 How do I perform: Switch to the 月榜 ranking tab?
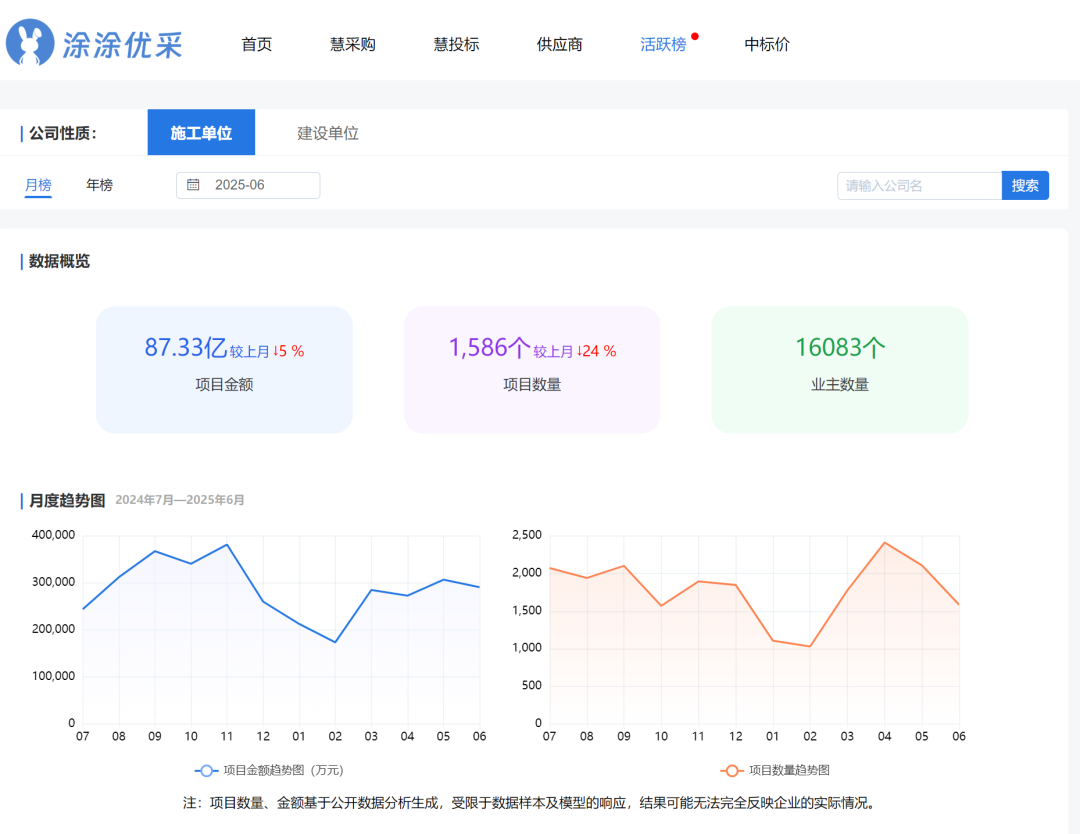point(38,185)
